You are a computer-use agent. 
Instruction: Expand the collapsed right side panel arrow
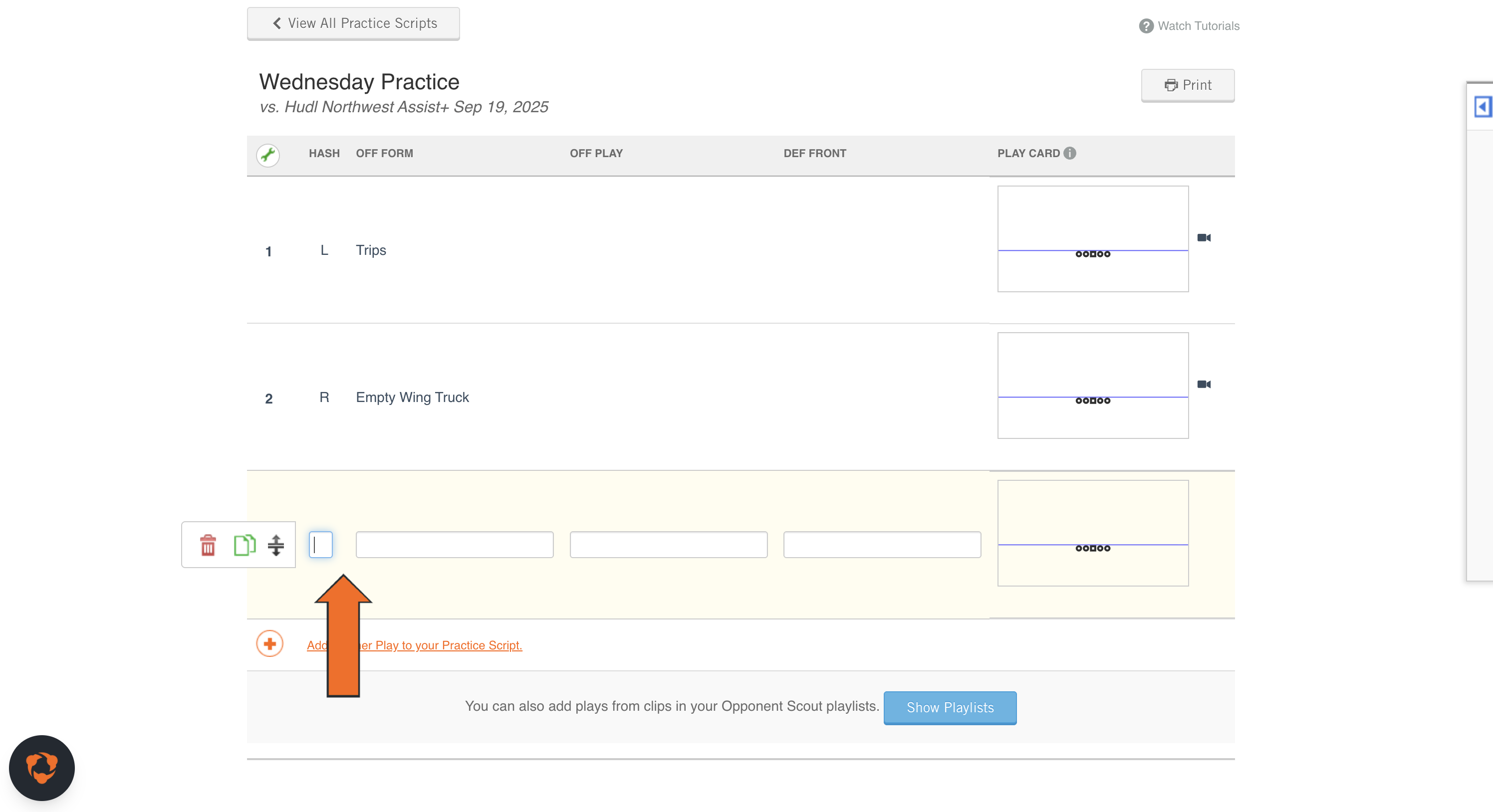1483,107
